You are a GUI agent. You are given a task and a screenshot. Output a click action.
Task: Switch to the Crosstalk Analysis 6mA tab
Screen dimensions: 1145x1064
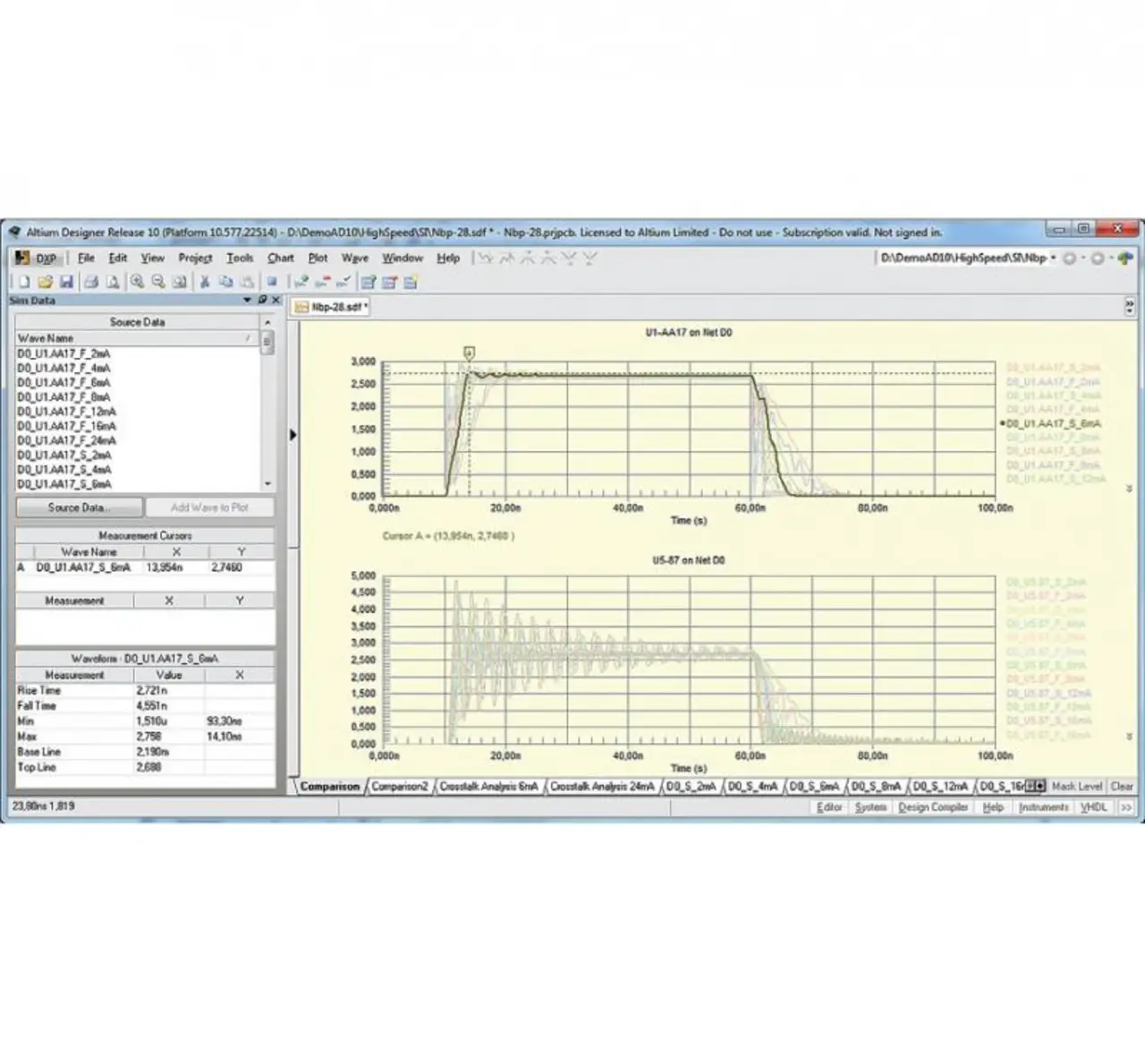coord(488,787)
